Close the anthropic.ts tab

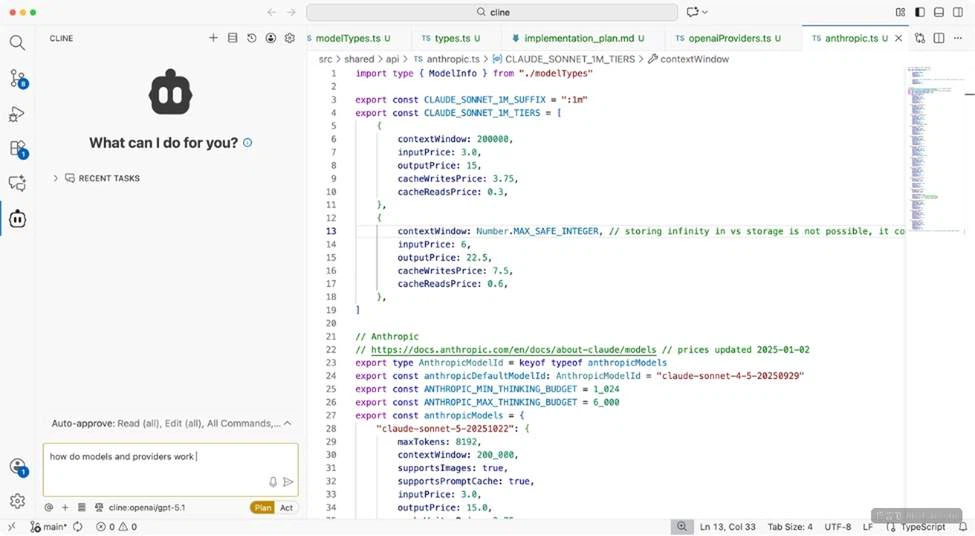pyautogui.click(x=898, y=38)
